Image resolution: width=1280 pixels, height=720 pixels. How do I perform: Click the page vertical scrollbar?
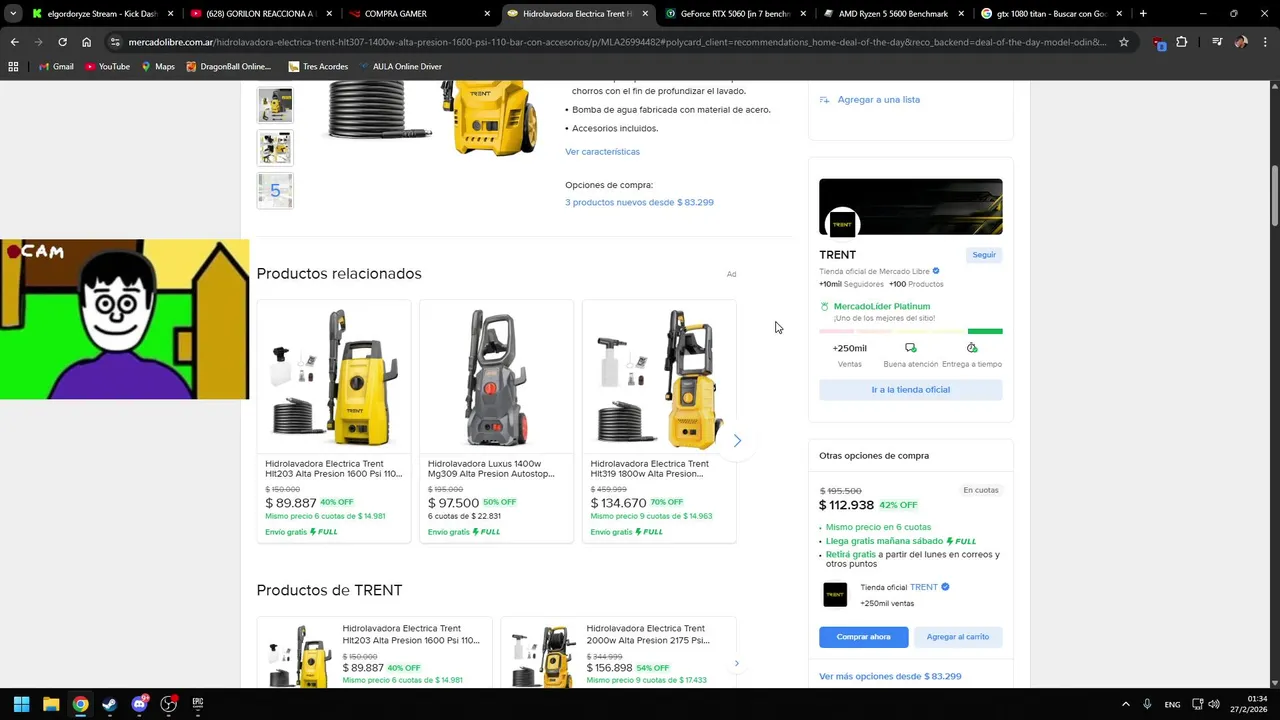click(1274, 195)
